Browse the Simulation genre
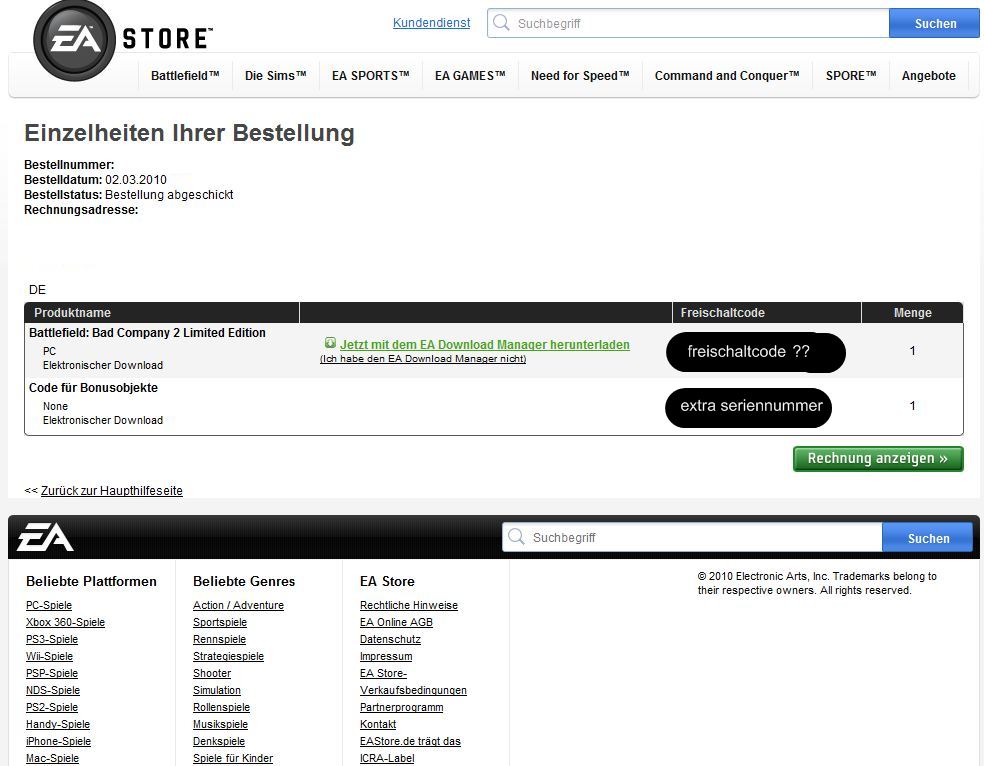The image size is (984, 766). coord(217,690)
